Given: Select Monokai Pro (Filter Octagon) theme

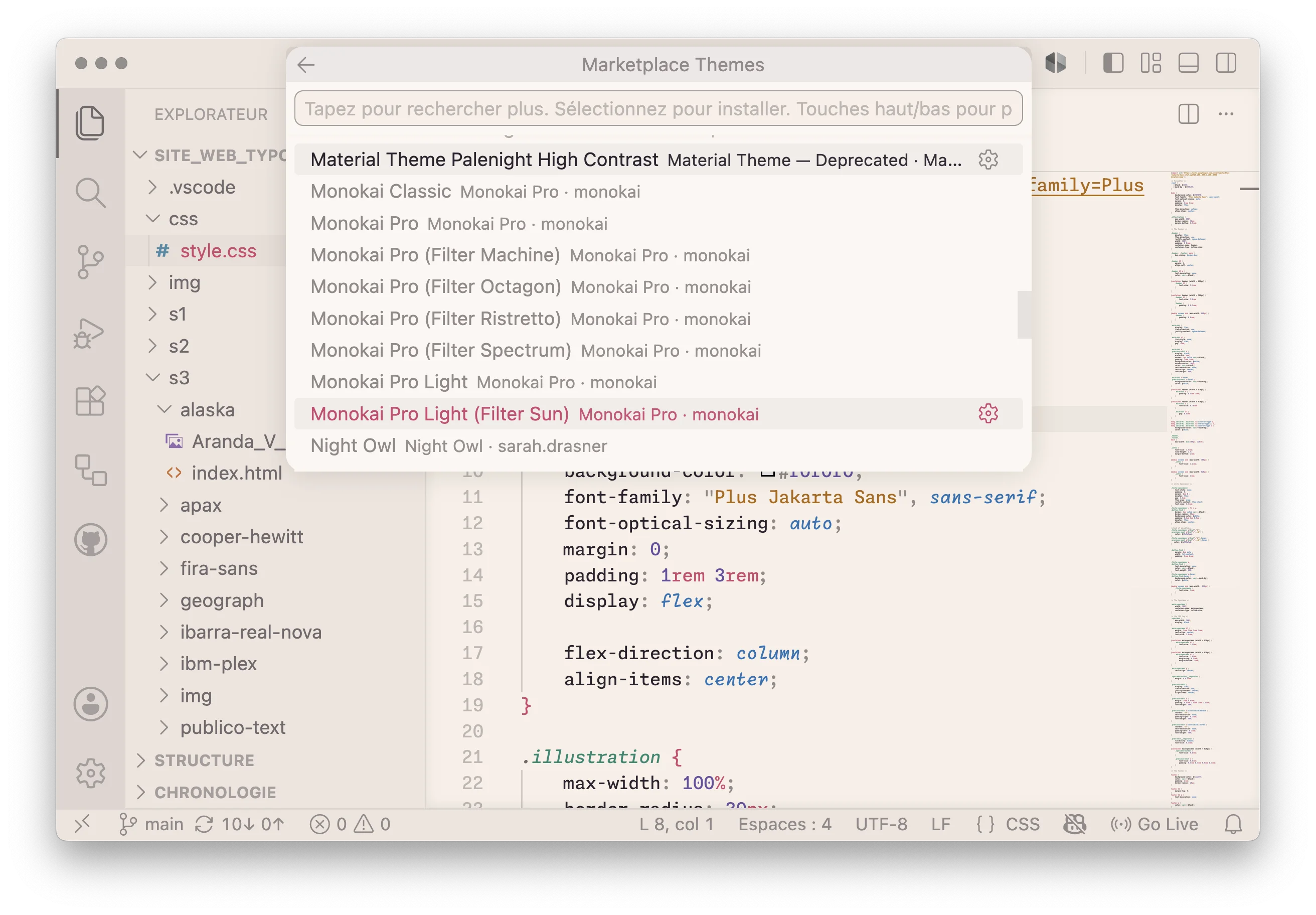Looking at the screenshot, I should (658, 286).
